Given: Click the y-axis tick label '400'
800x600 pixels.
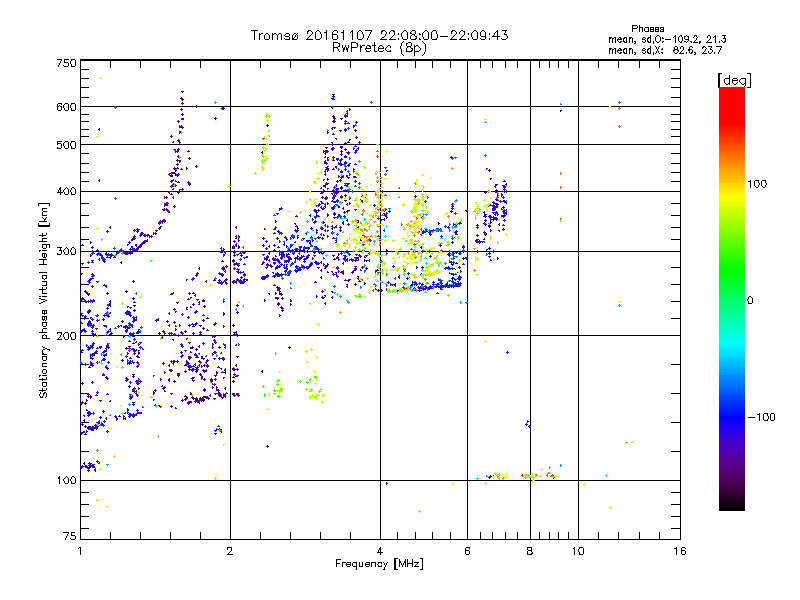Looking at the screenshot, I should tap(66, 191).
